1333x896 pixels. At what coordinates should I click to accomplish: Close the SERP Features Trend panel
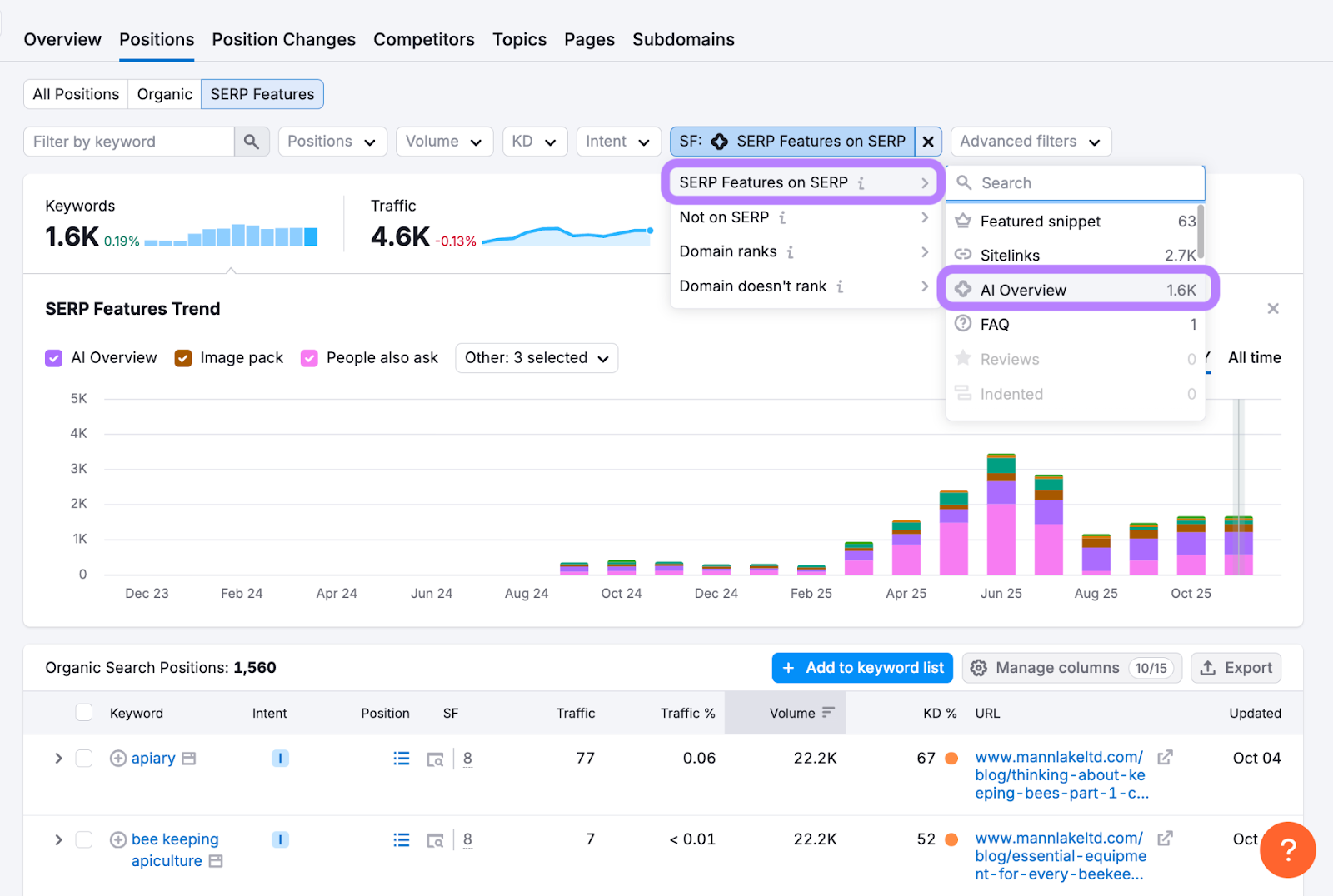point(1272,309)
